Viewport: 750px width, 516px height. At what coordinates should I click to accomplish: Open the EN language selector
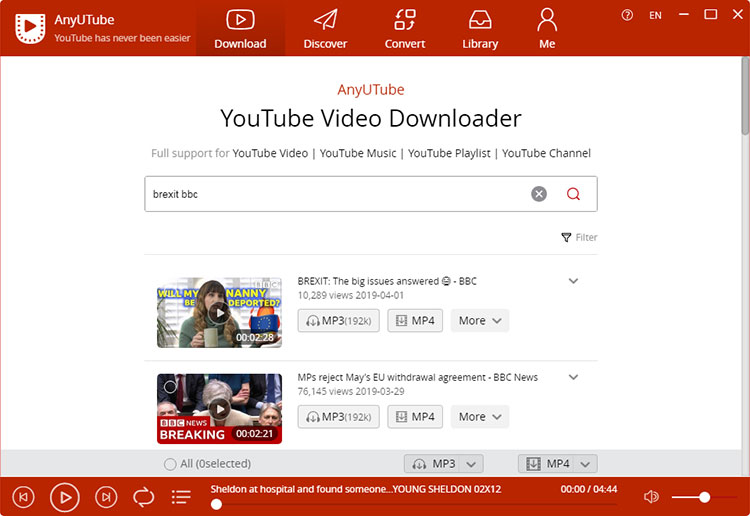pos(655,15)
